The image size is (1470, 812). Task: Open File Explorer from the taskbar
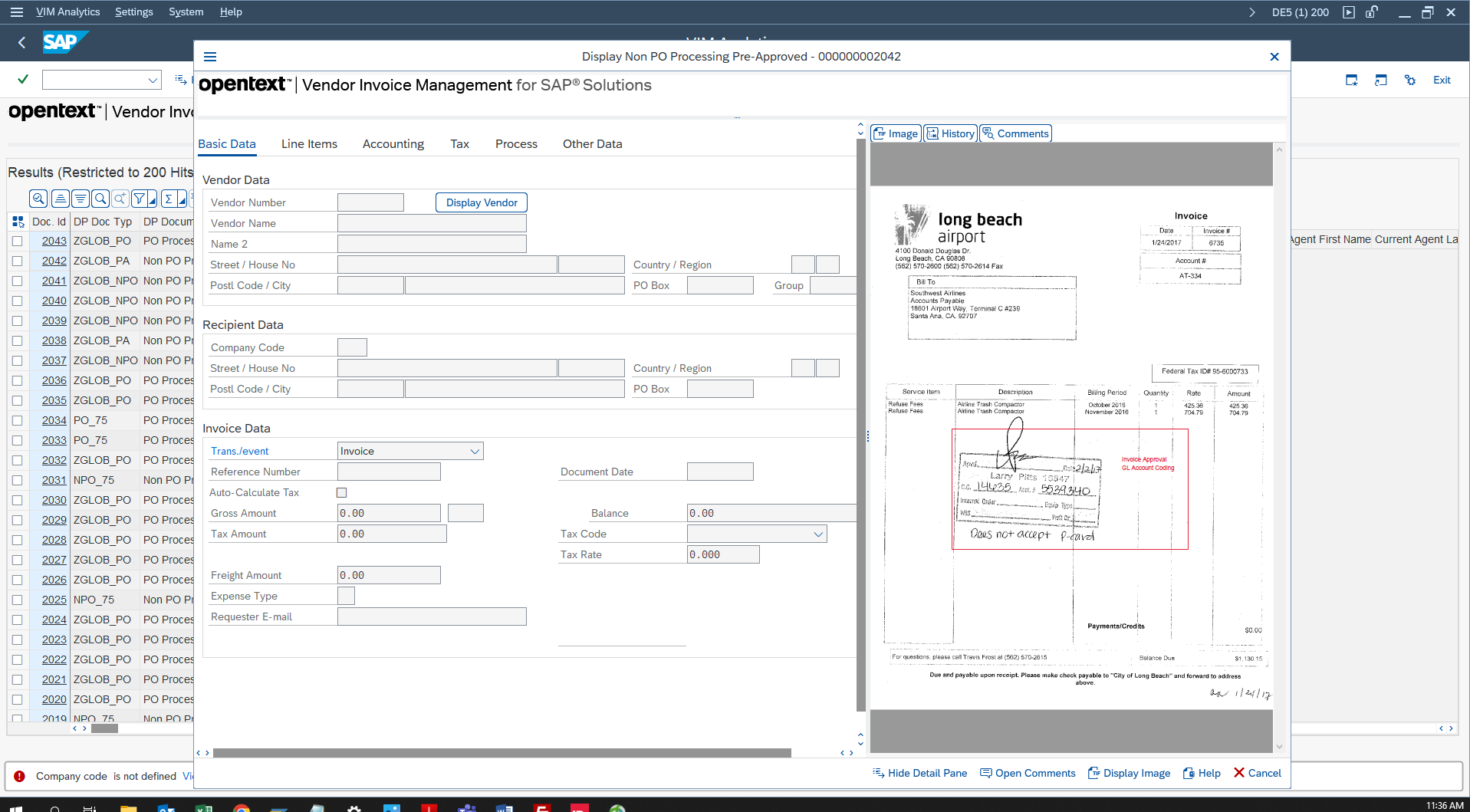click(x=129, y=807)
